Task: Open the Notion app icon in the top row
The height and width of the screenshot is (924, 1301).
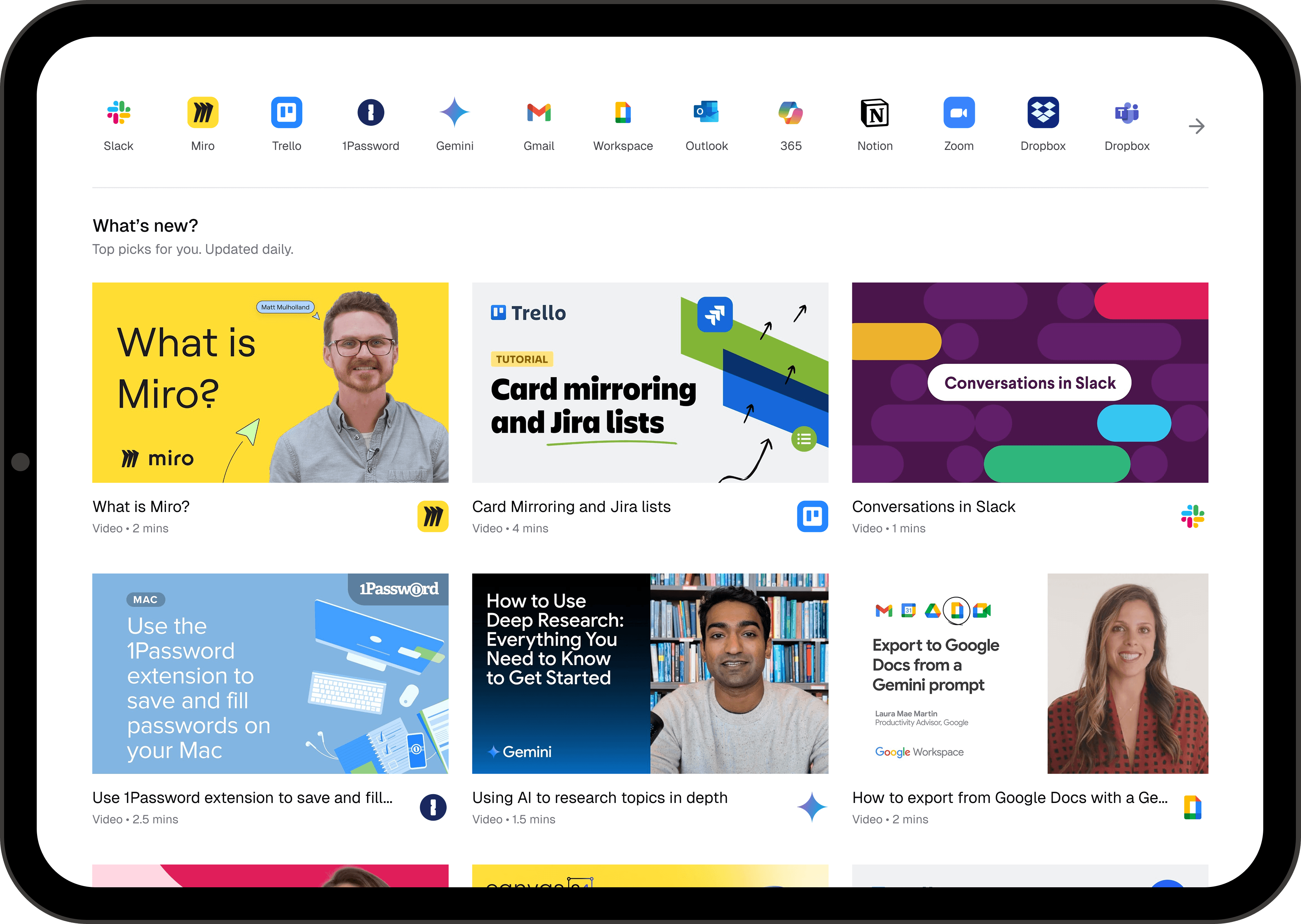Action: click(875, 112)
